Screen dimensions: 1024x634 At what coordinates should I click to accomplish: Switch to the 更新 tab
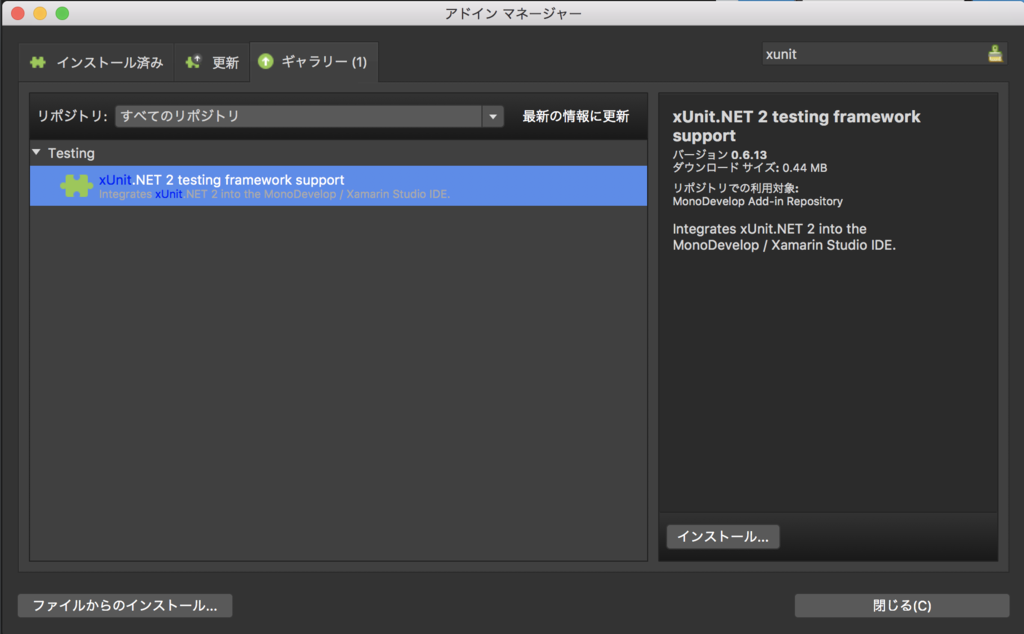pos(212,62)
